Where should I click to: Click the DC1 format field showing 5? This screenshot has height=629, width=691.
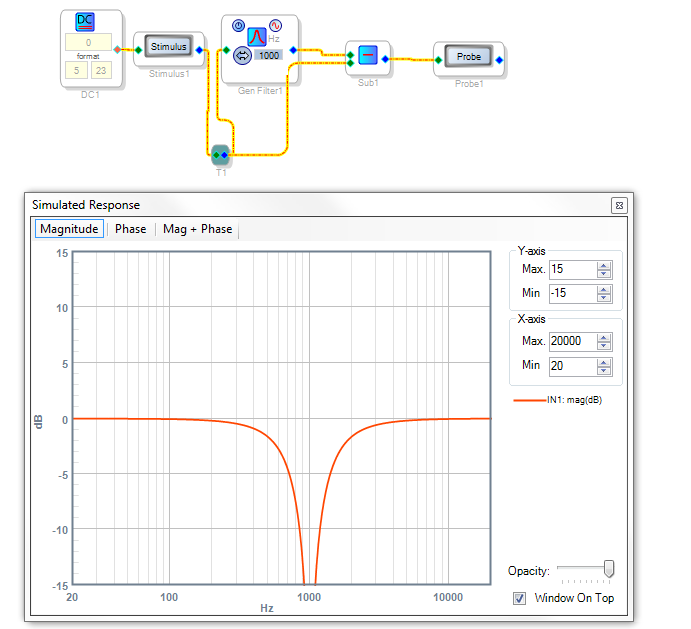76,70
